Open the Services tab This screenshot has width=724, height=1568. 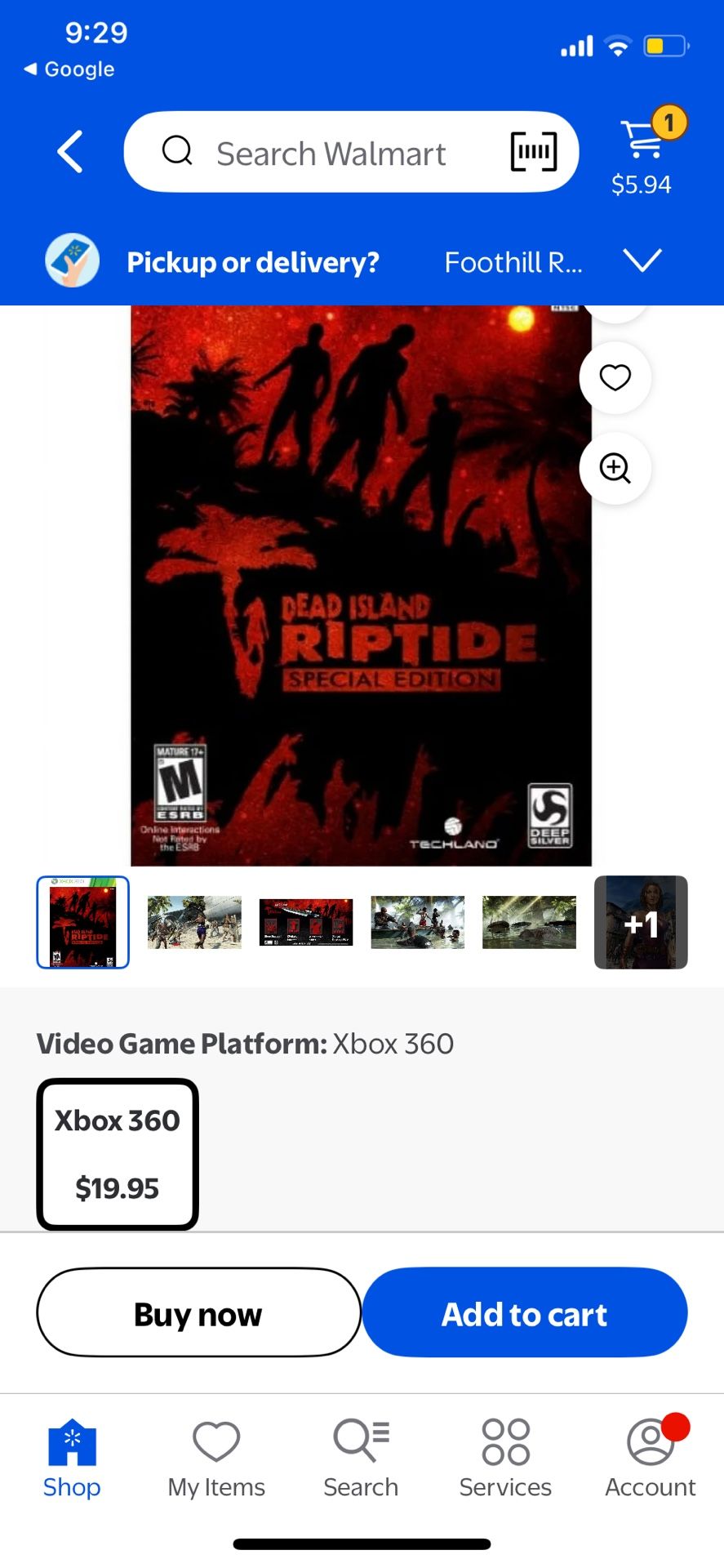(x=505, y=1459)
